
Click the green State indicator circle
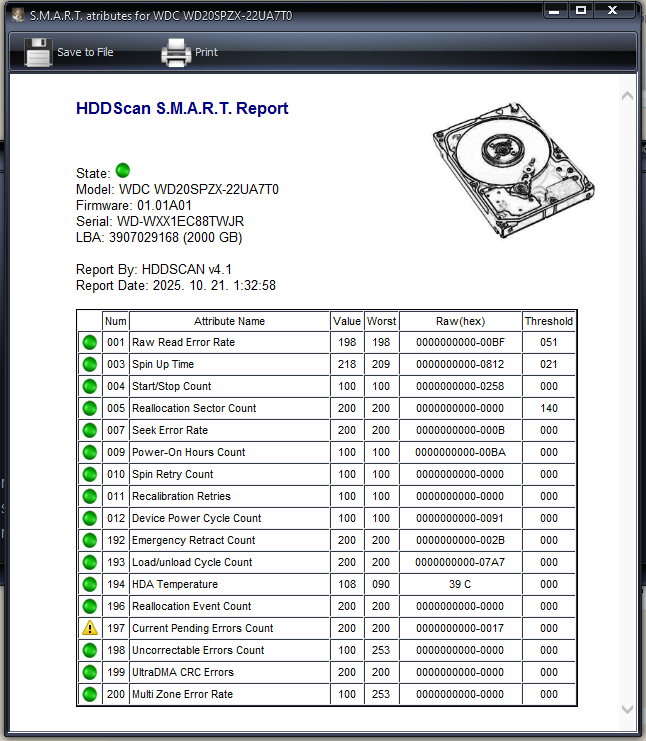123,170
